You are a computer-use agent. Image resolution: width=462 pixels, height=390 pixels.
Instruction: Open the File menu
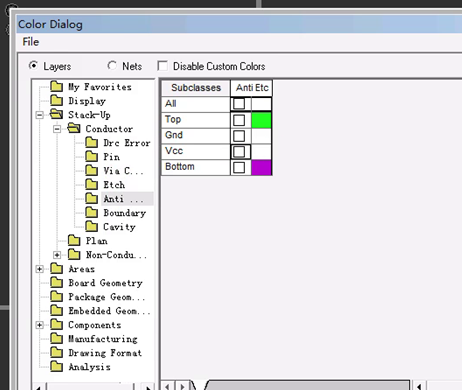tap(31, 42)
